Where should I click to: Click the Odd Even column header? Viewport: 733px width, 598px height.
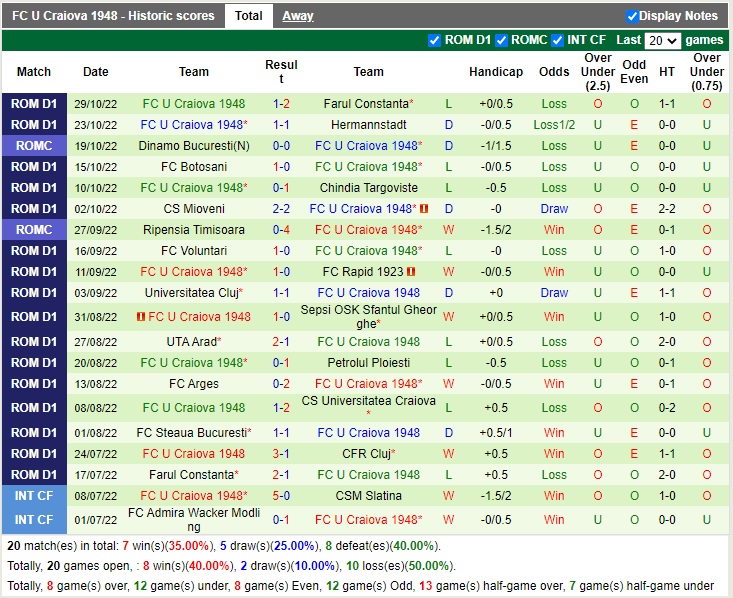634,72
